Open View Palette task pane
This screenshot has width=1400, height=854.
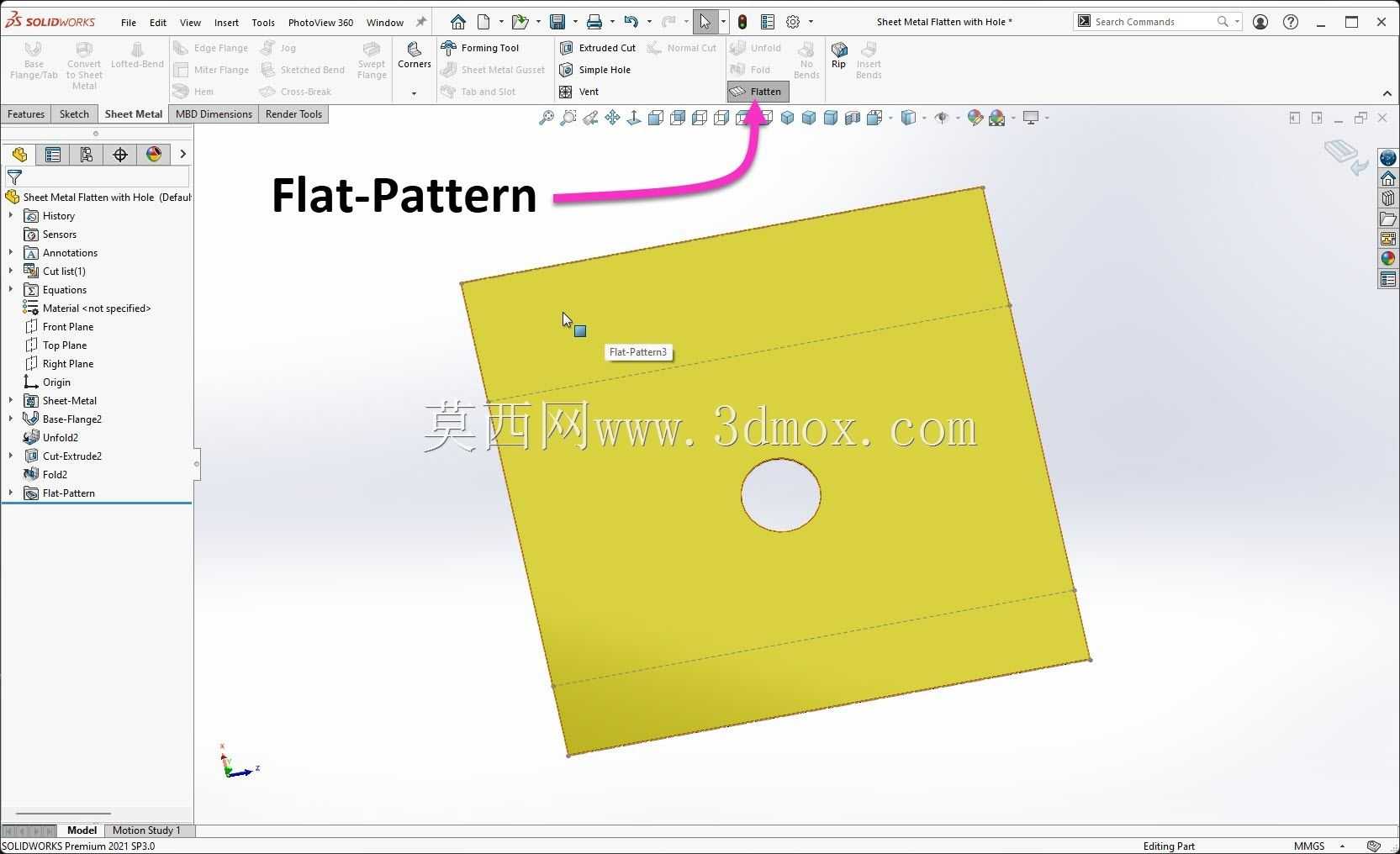(x=1388, y=239)
